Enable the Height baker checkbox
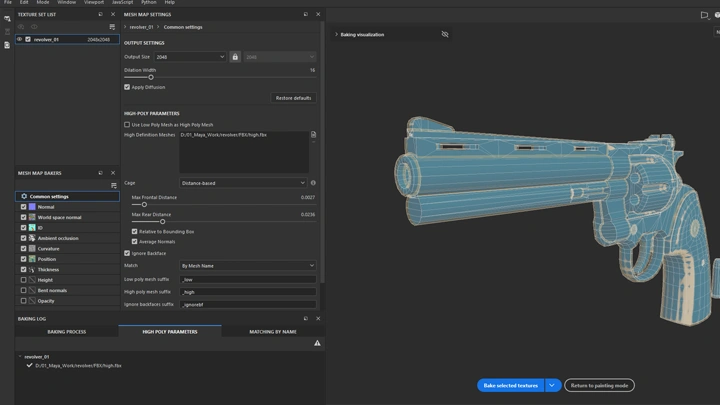 tap(23, 280)
